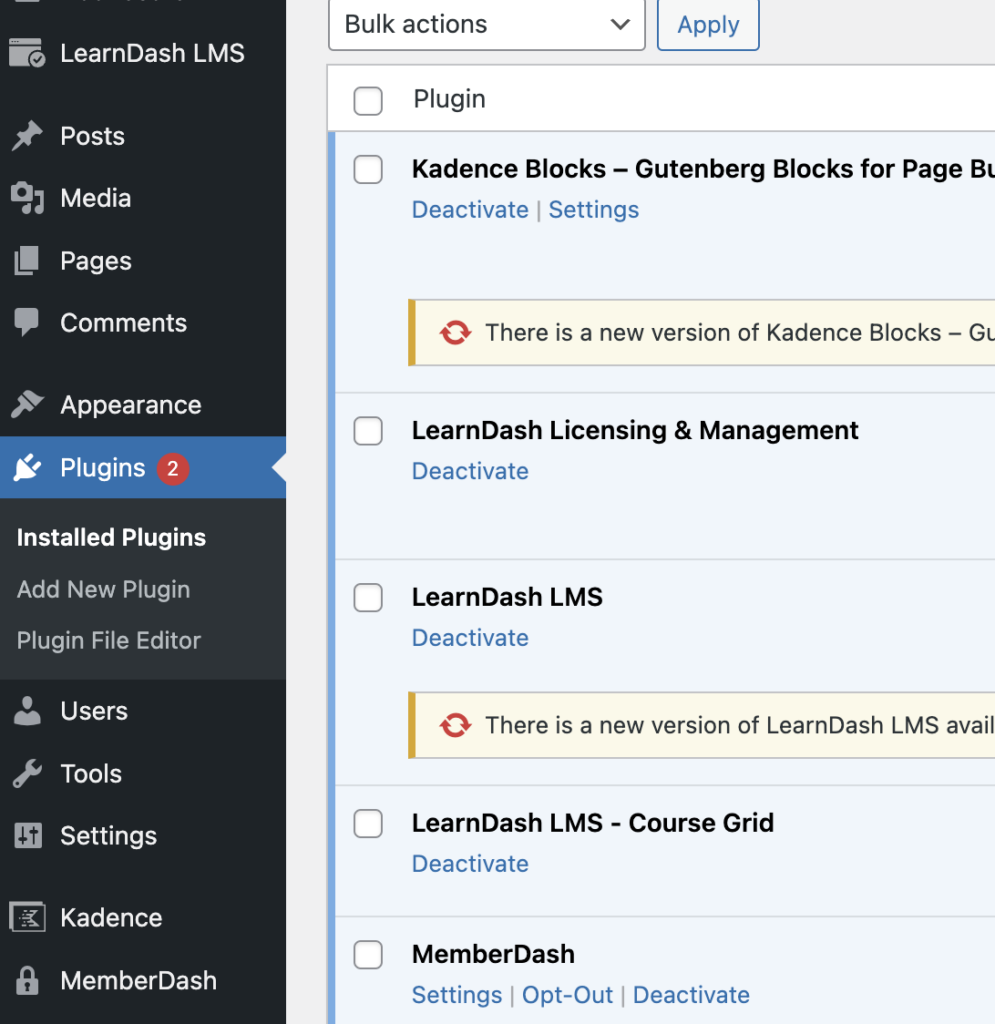The width and height of the screenshot is (995, 1024).
Task: Click the Appearance paintbrush icon
Action: pyautogui.click(x=27, y=405)
